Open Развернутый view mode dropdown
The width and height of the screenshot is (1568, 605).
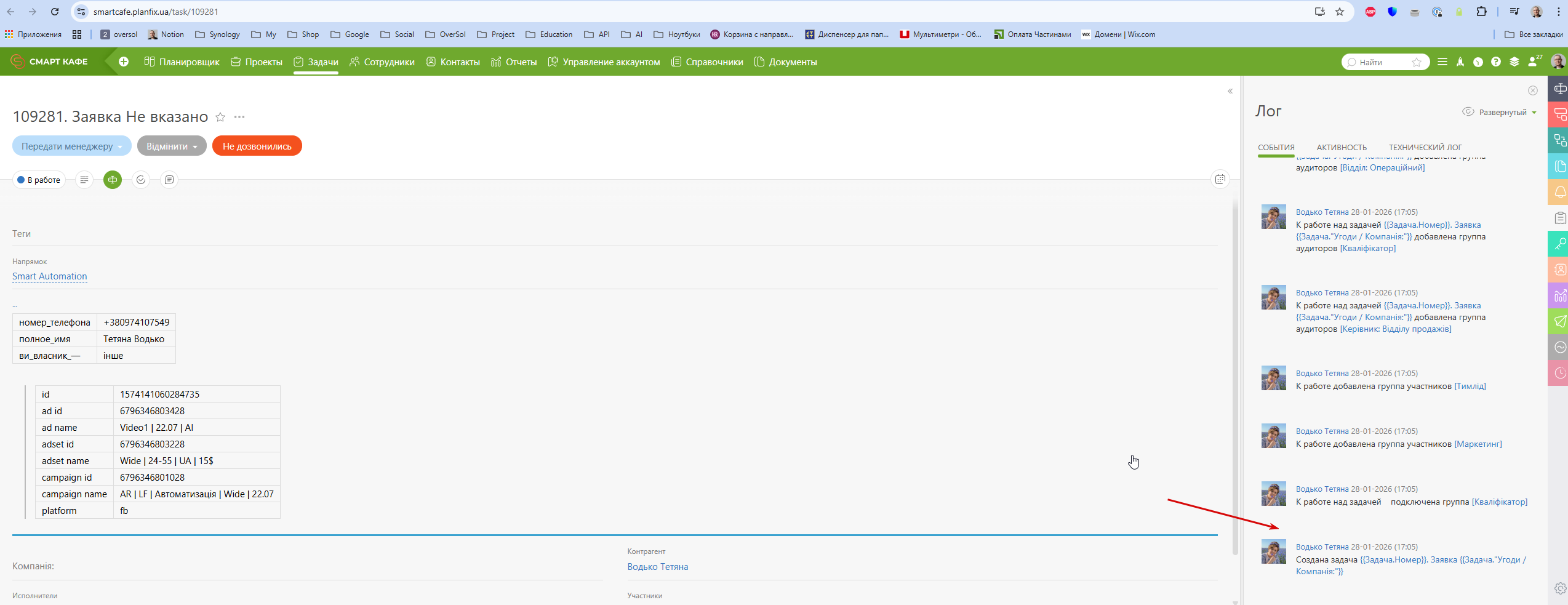[x=1500, y=112]
